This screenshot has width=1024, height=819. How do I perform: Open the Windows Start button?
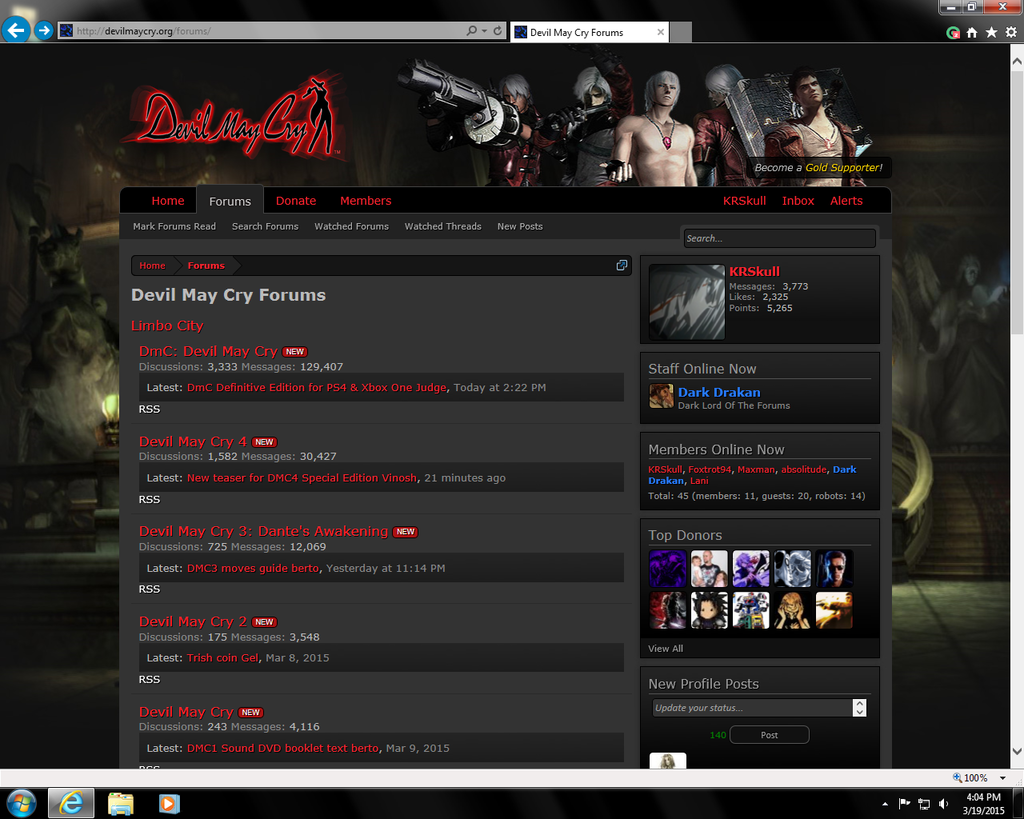coord(21,803)
